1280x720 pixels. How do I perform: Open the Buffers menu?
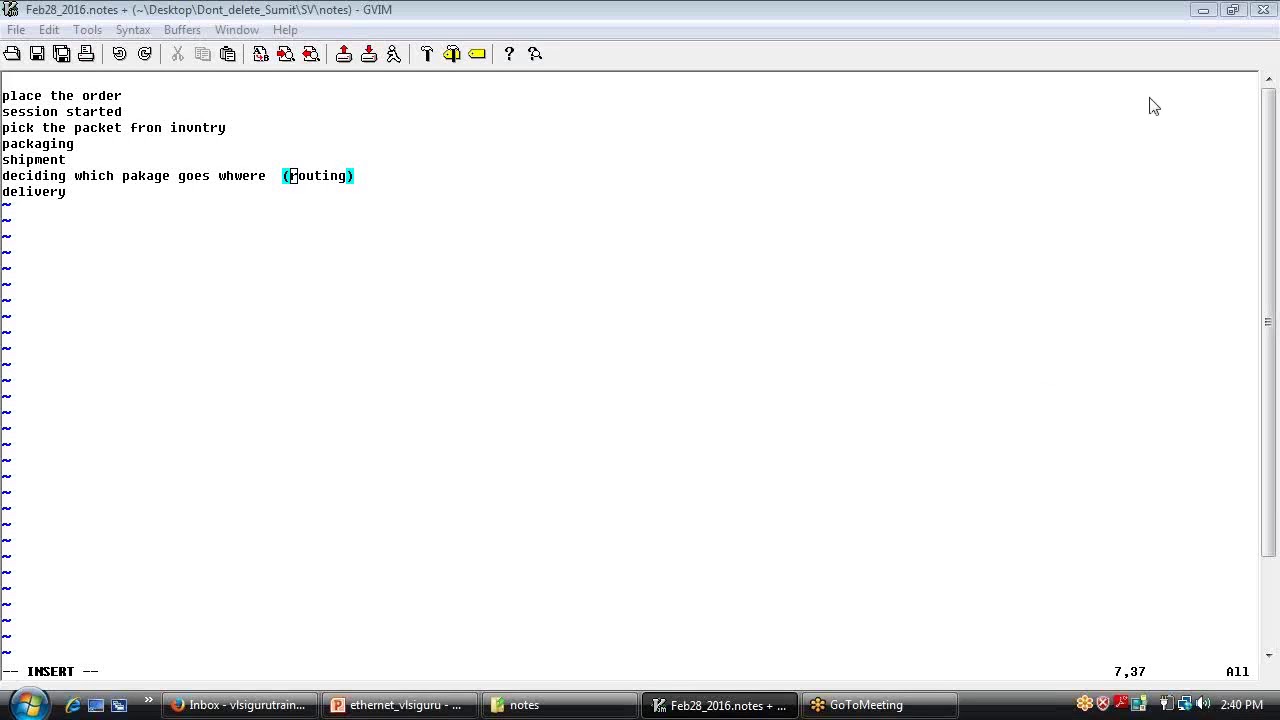182,30
